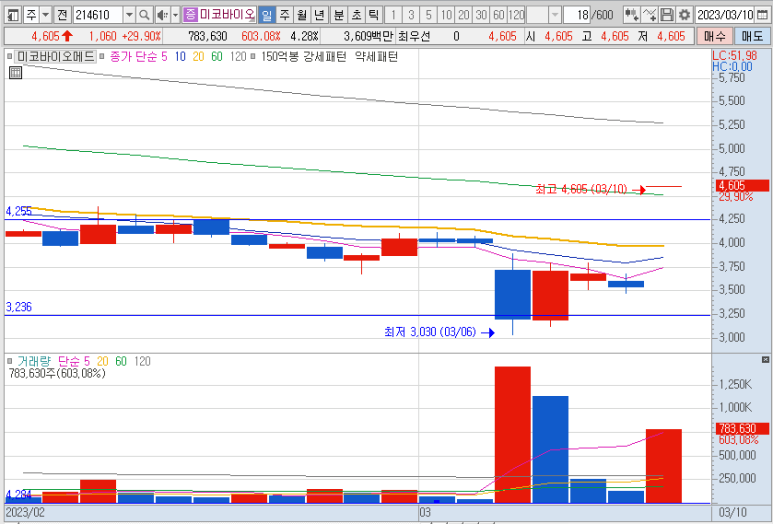Select the 1 interval button
Viewport: 773px width, 524px height.
click(393, 15)
